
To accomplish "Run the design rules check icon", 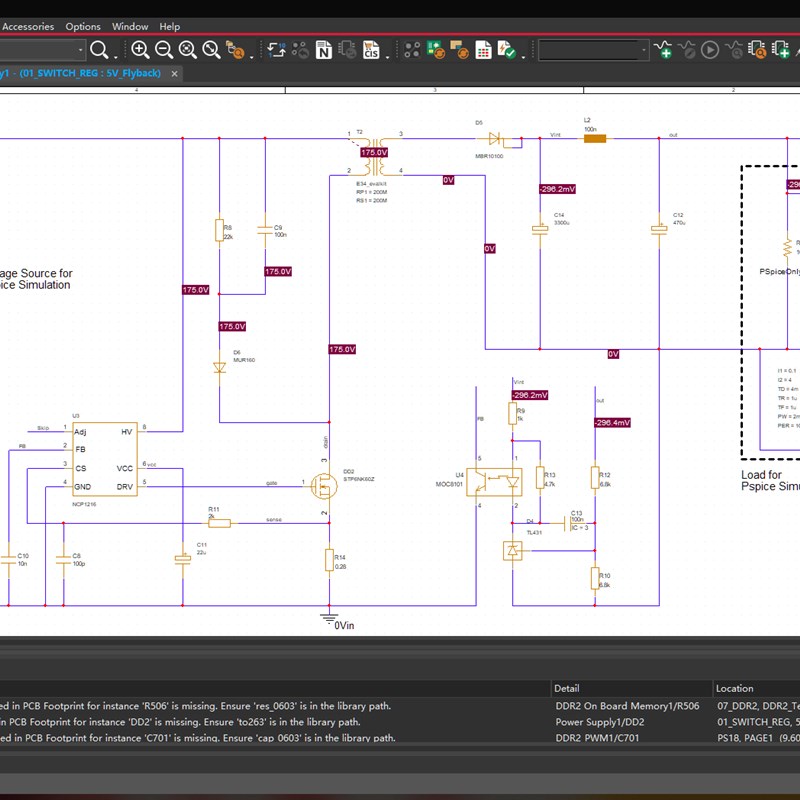I will [506, 50].
